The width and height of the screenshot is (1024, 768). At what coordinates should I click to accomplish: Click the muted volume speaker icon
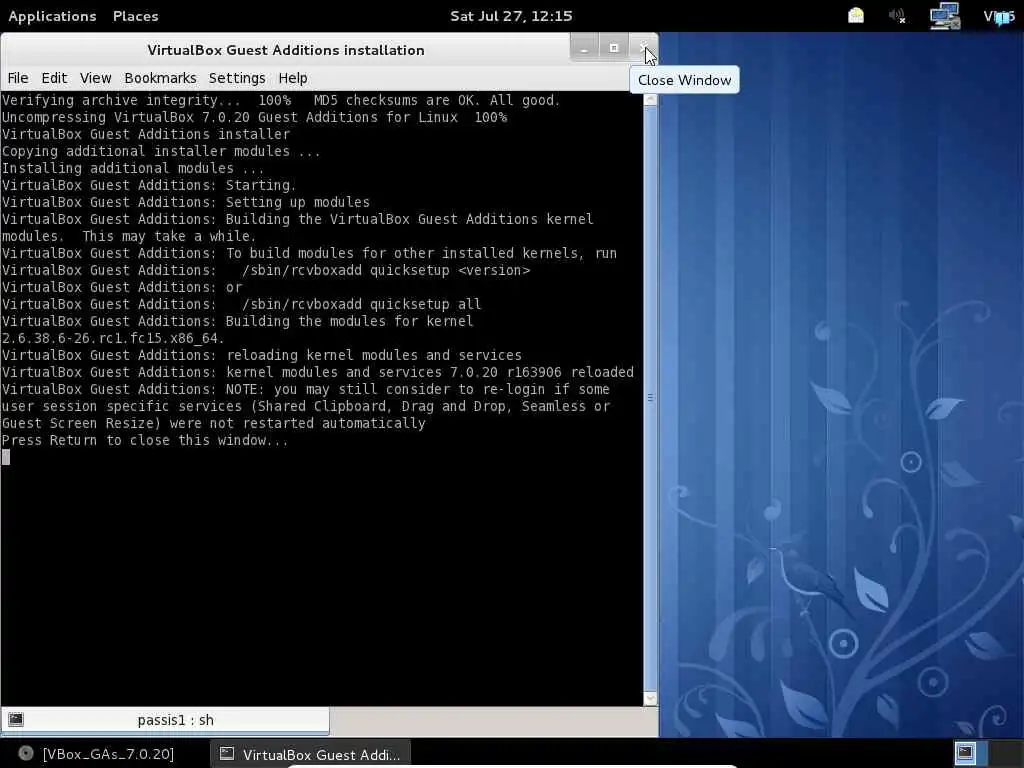(897, 16)
